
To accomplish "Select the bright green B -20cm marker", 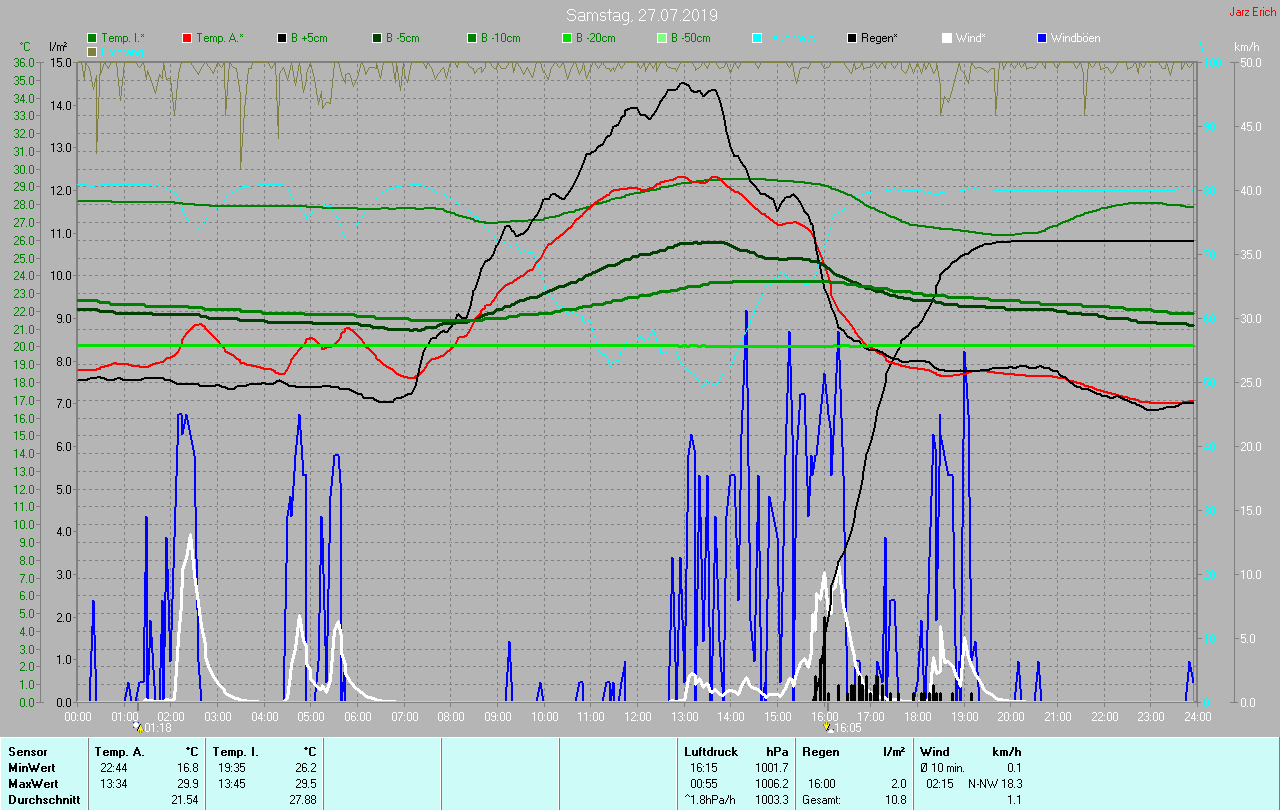I will pos(566,38).
